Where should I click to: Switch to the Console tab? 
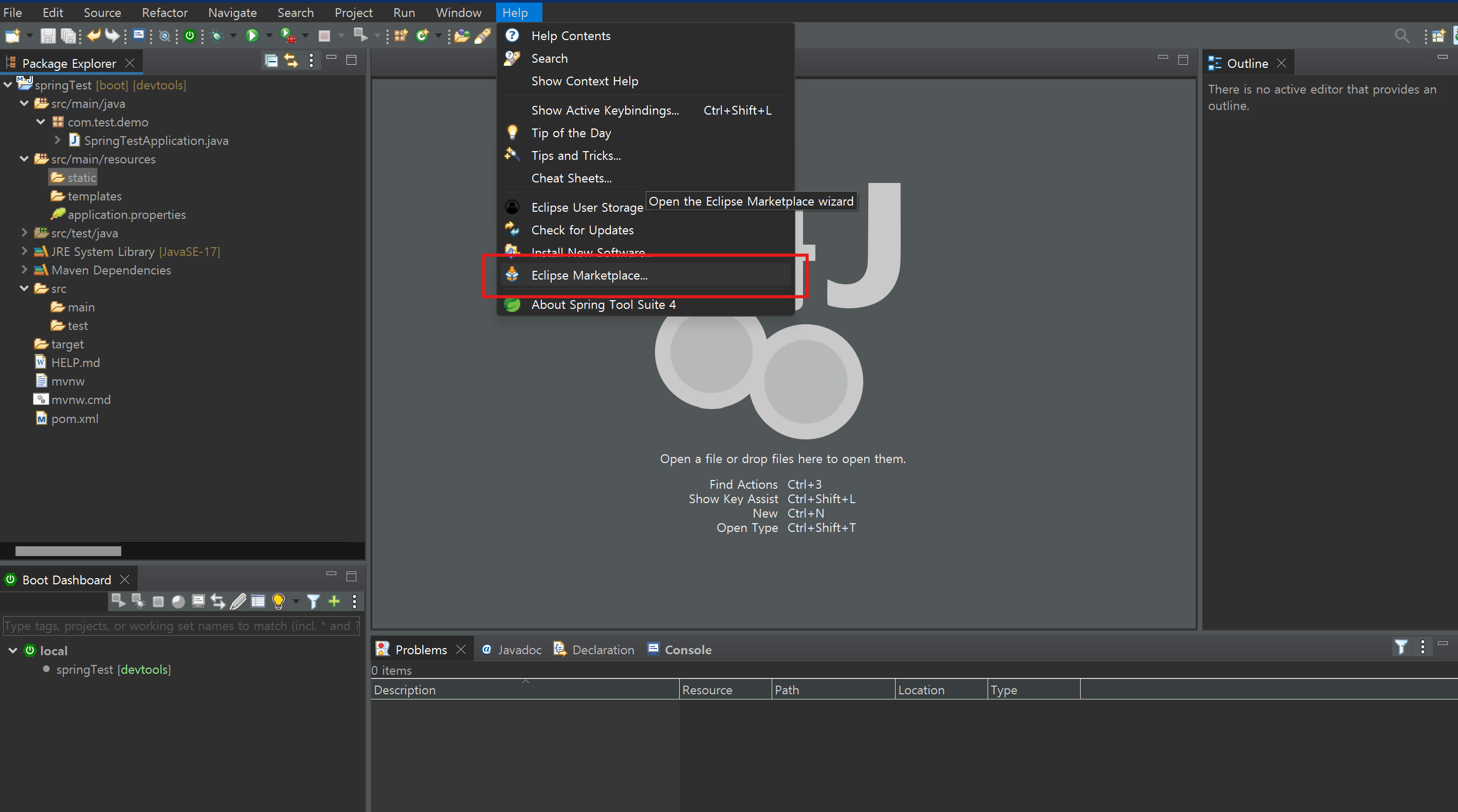(x=687, y=650)
